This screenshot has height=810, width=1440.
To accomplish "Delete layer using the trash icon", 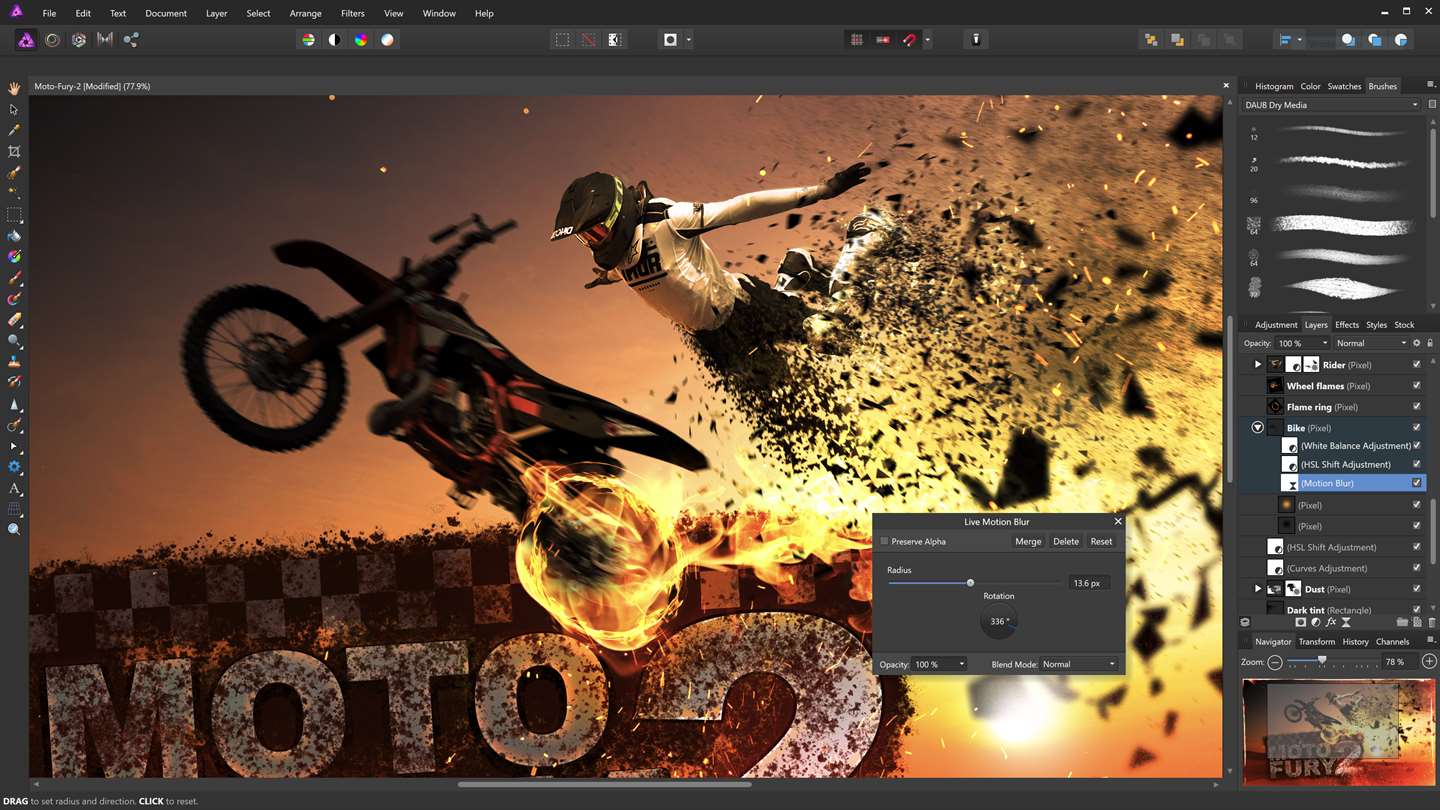I will click(1432, 622).
